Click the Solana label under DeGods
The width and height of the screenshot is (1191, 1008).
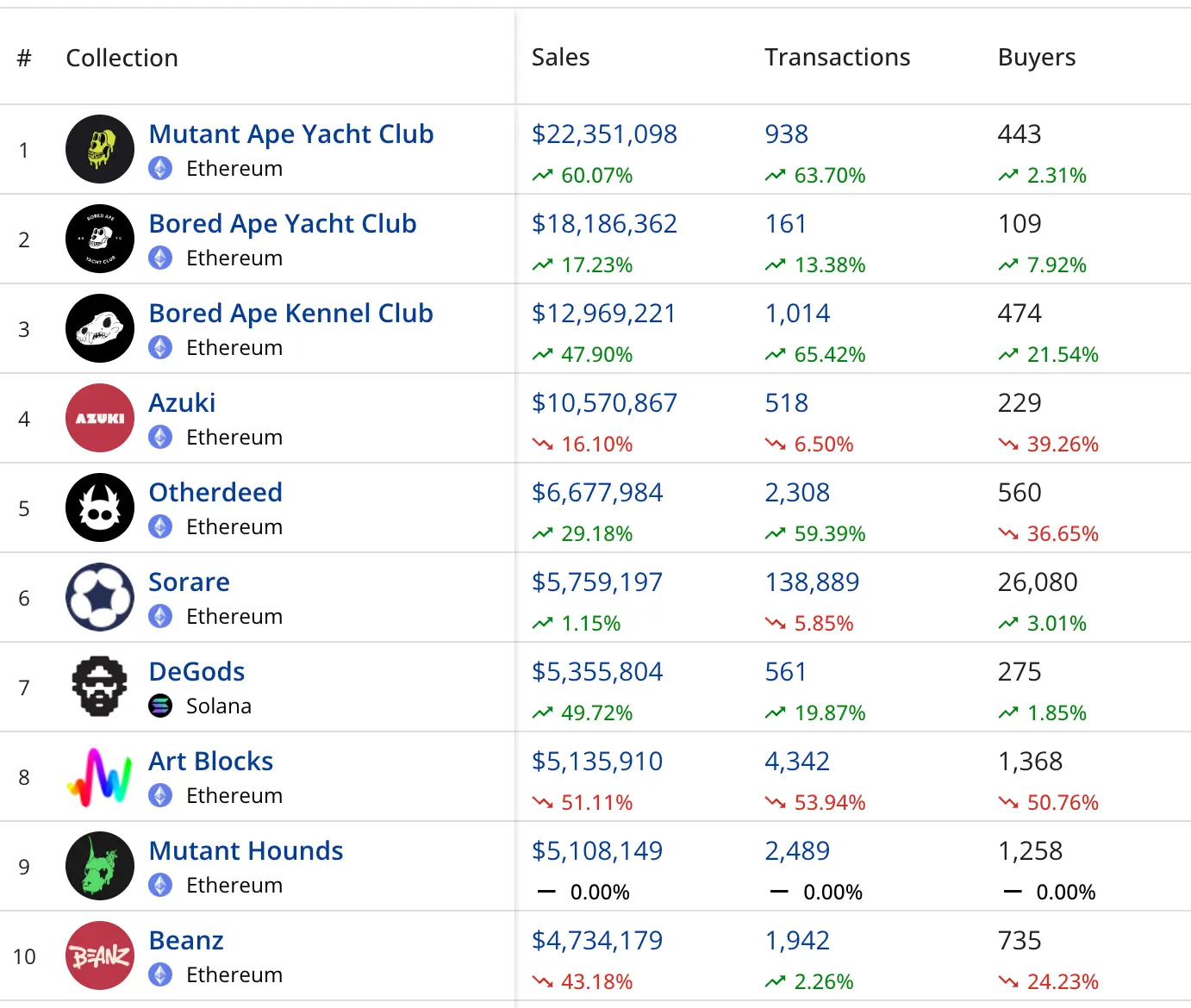click(x=219, y=706)
